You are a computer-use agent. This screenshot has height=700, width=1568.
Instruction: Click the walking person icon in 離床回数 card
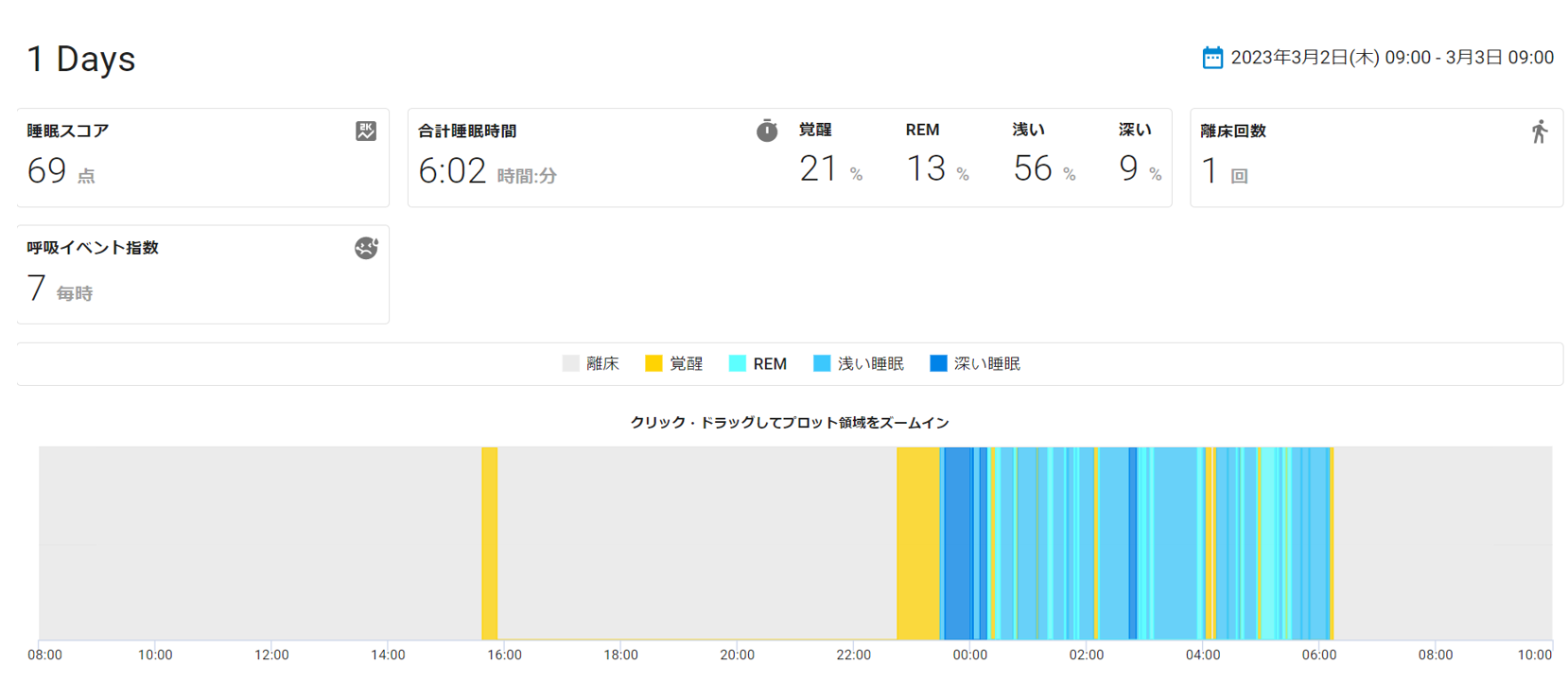1540,131
